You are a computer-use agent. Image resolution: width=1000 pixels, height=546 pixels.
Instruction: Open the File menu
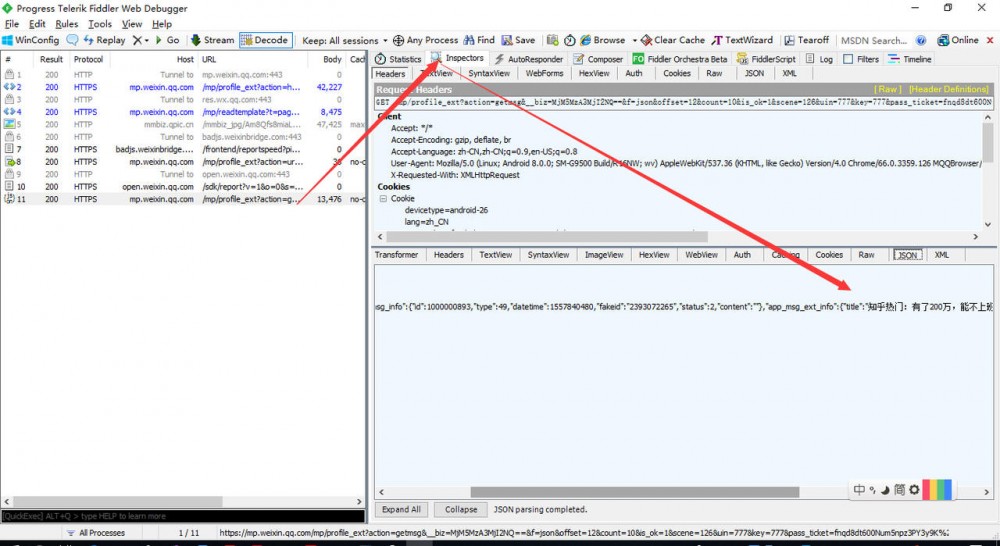click(12, 24)
